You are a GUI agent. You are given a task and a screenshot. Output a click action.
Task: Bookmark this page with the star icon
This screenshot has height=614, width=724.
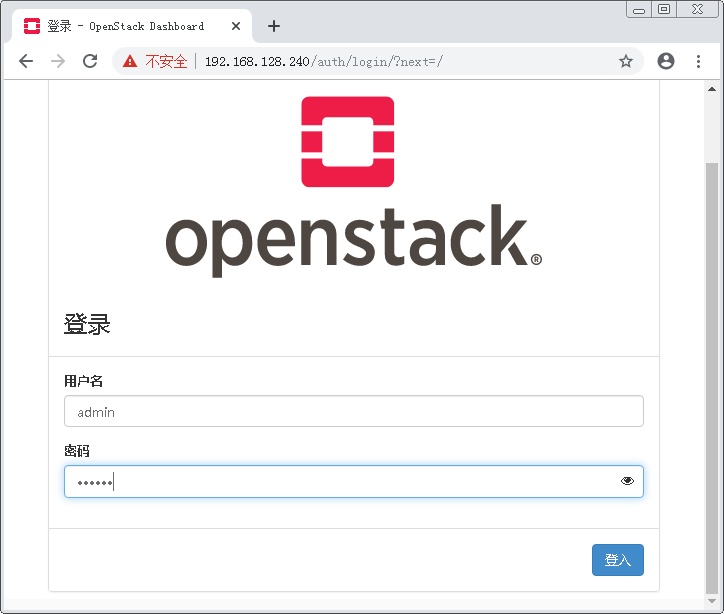point(626,61)
